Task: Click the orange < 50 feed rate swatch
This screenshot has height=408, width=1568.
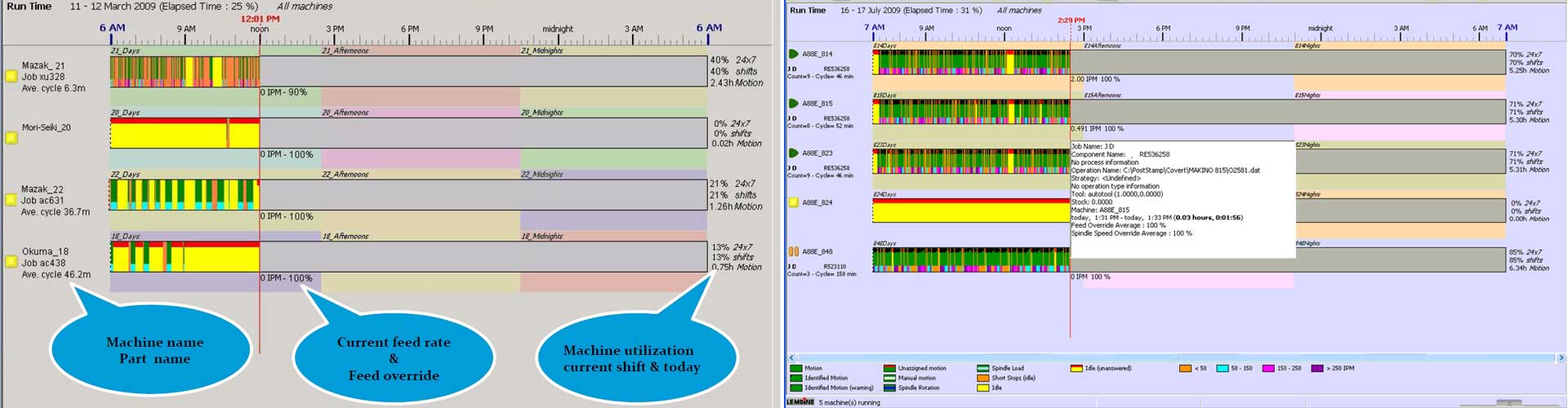Action: [1185, 368]
